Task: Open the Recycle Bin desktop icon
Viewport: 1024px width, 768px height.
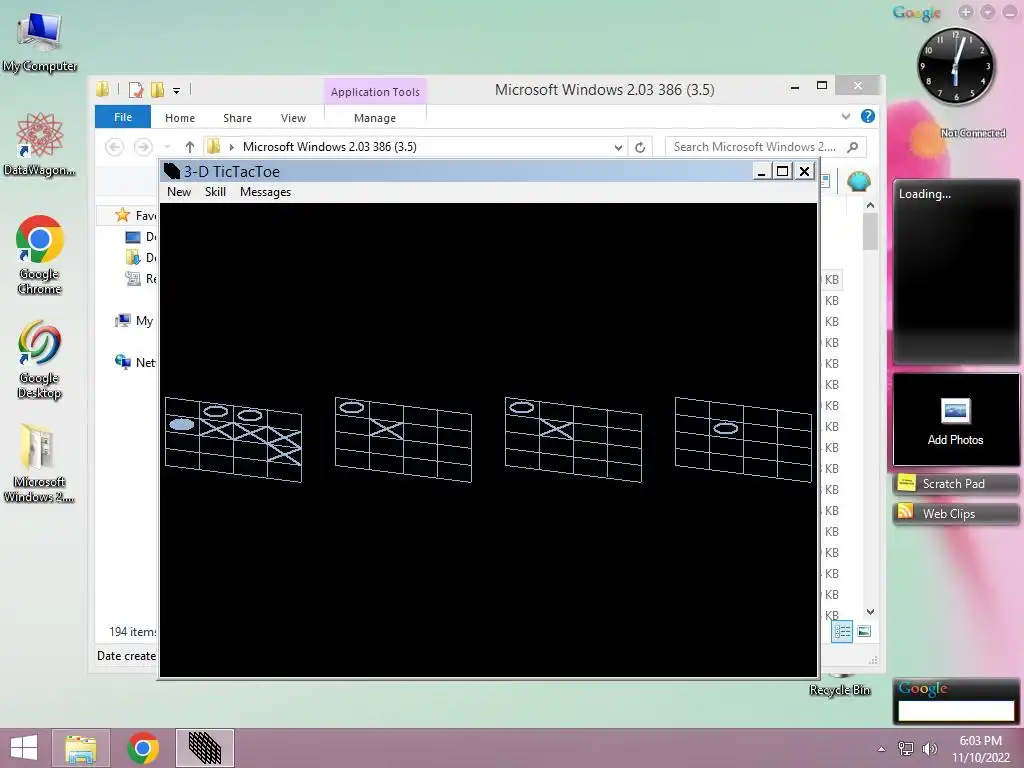Action: (840, 686)
